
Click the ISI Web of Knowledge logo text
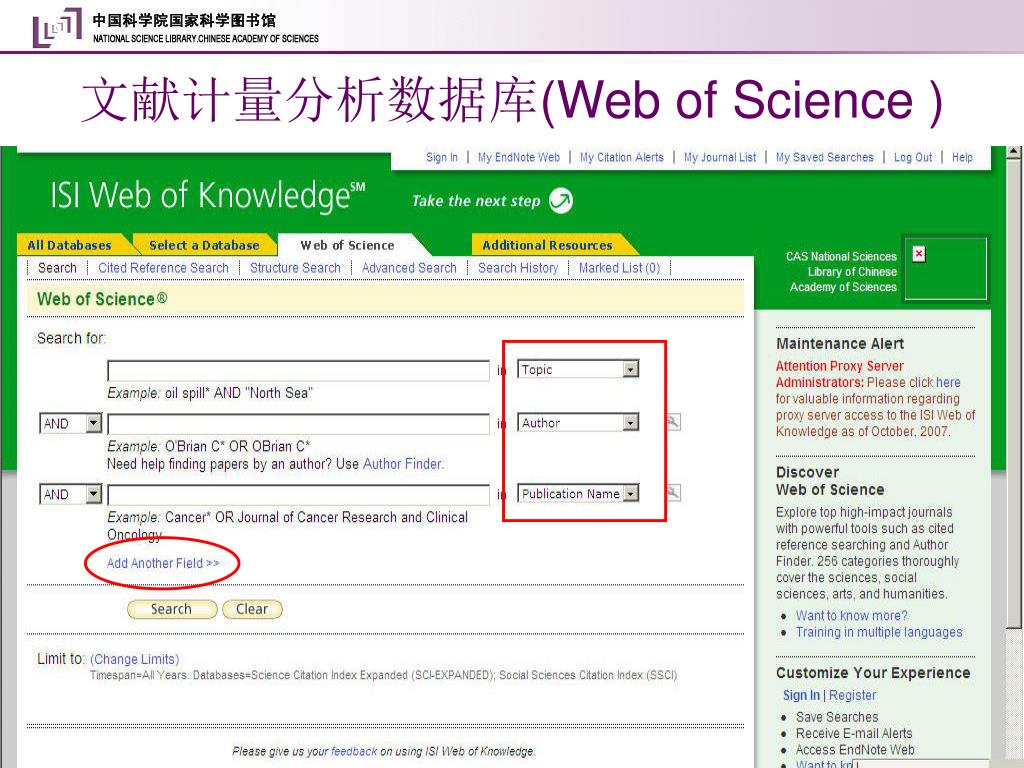tap(208, 195)
